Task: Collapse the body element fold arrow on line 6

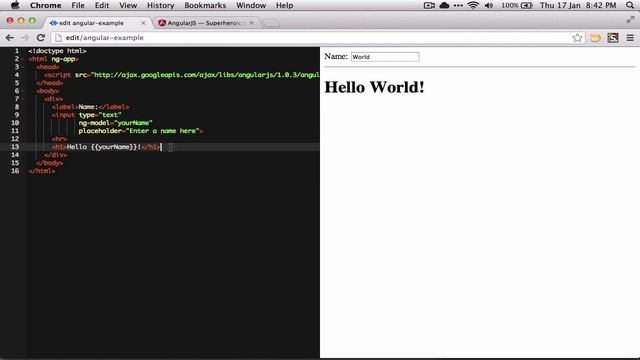Action: click(22, 91)
